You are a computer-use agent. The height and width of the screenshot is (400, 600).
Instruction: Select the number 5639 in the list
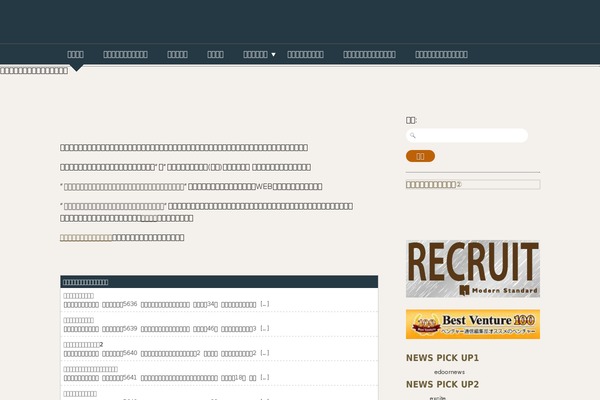(130, 328)
